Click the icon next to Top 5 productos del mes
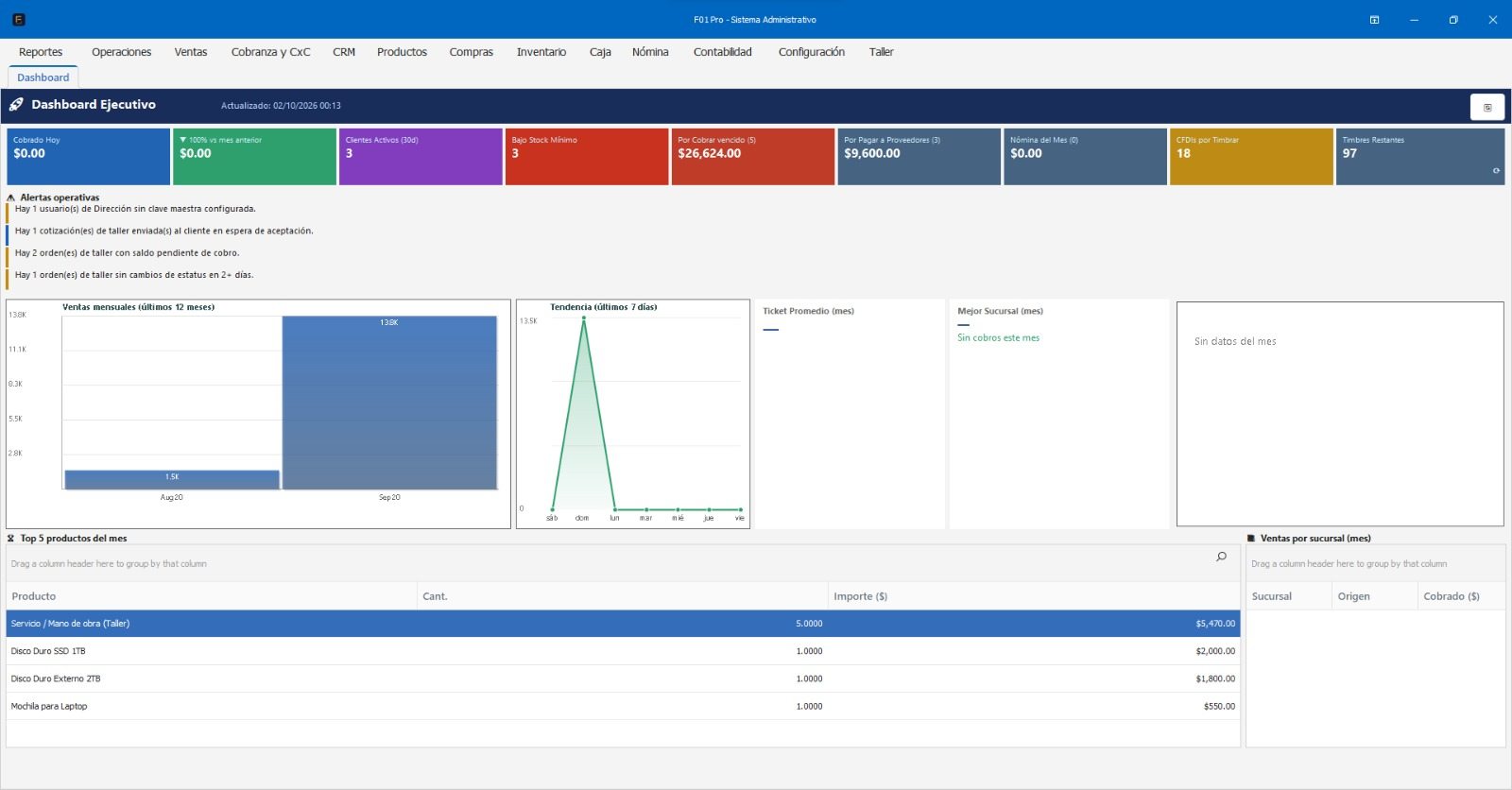 pos(11,539)
